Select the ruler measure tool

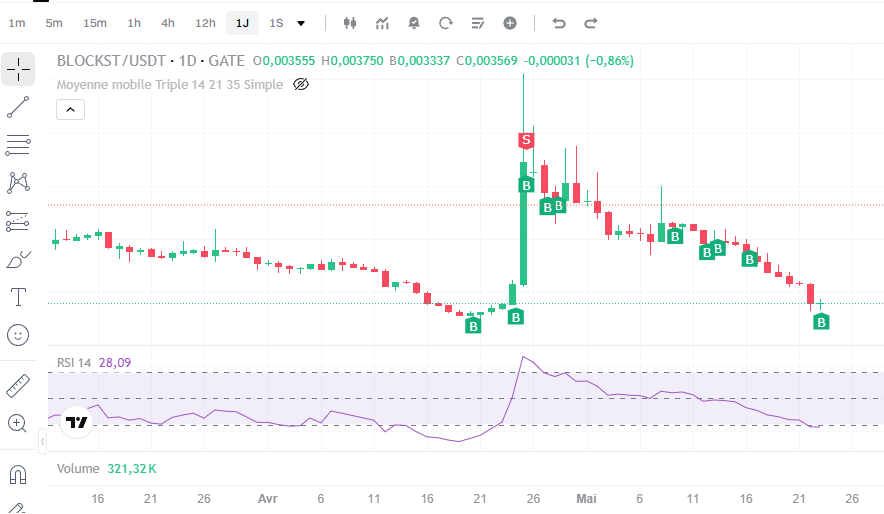click(18, 386)
